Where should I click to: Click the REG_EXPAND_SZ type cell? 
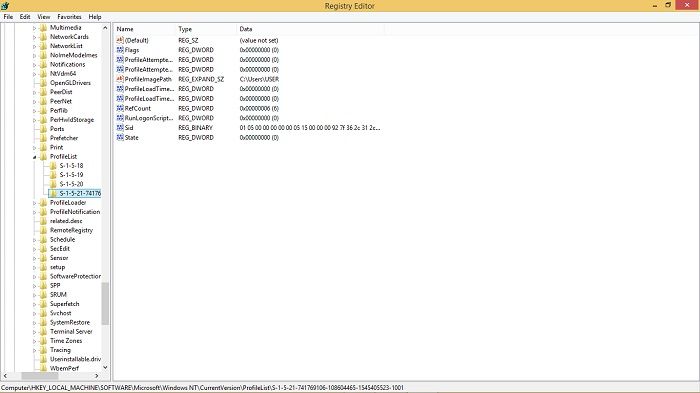(201, 79)
